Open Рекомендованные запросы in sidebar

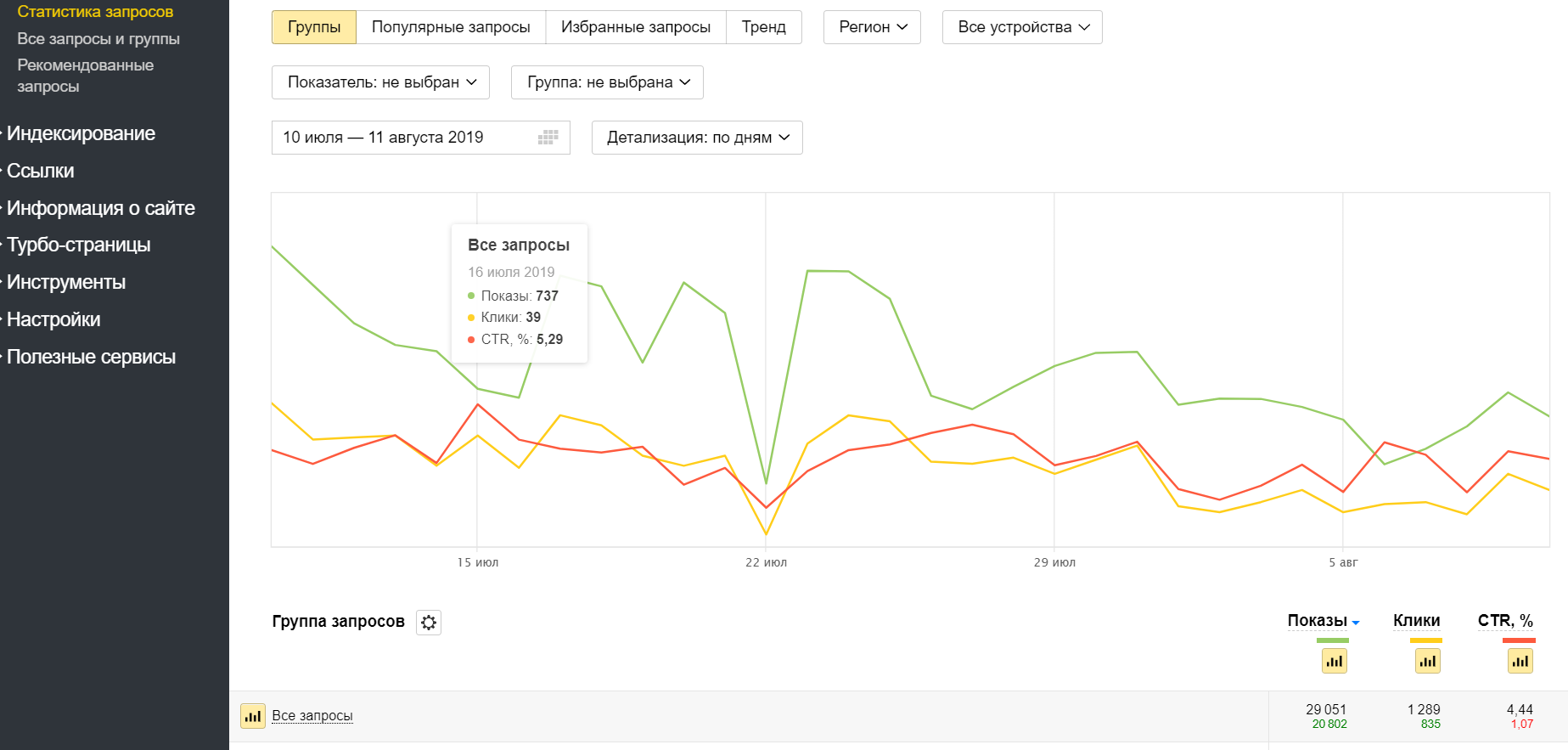pos(85,76)
